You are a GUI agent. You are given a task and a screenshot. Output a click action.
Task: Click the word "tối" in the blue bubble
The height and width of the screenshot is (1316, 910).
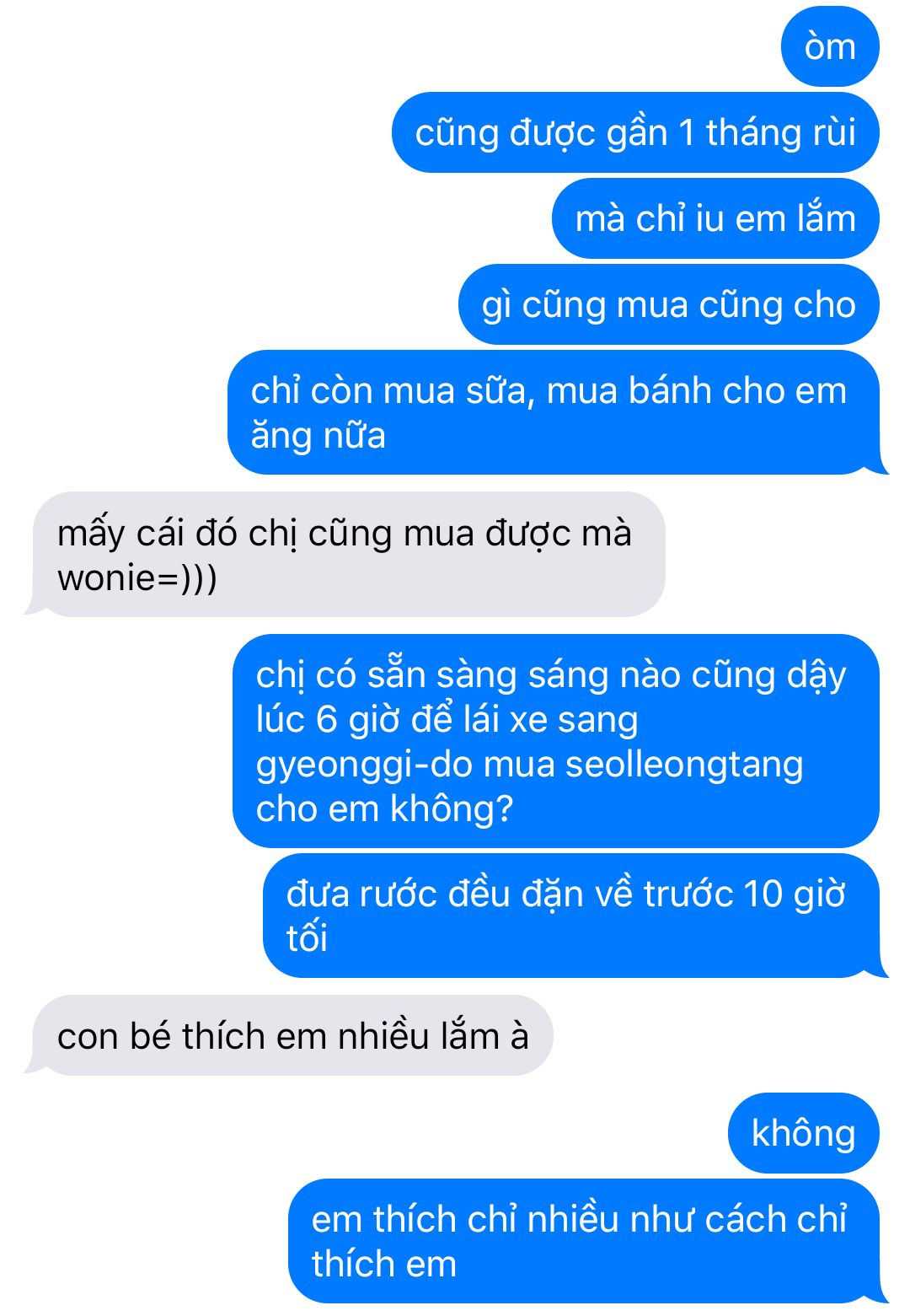click(x=307, y=938)
